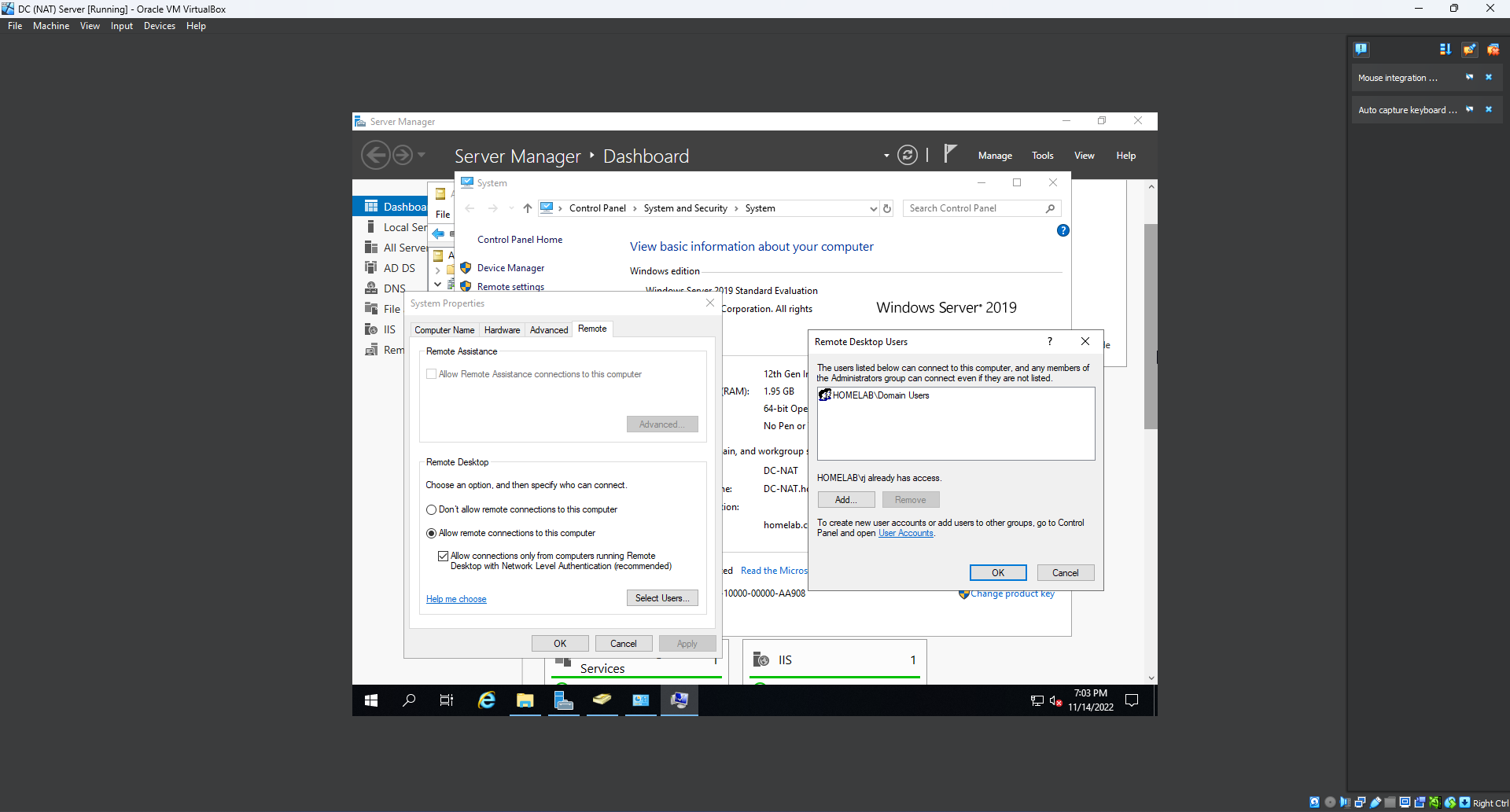Screen dimensions: 1510x812
Task: Click OK in System Properties
Action: coord(560,644)
